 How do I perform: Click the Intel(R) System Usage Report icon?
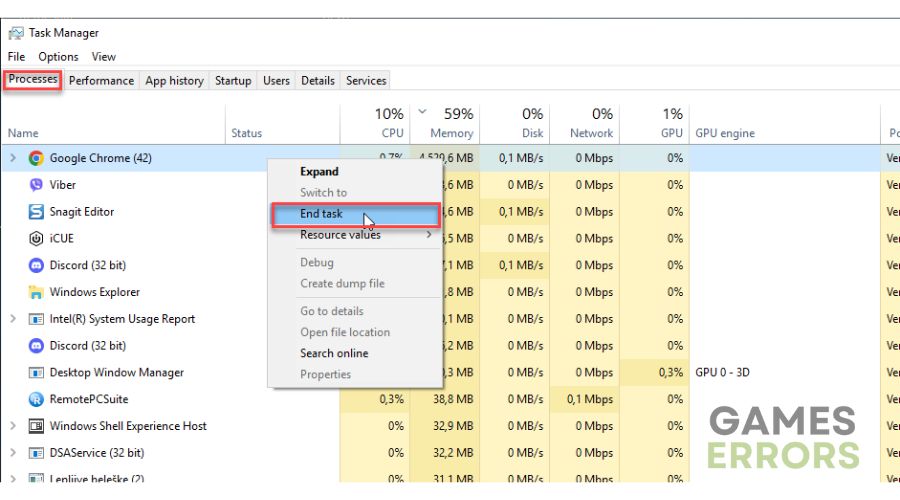click(36, 319)
